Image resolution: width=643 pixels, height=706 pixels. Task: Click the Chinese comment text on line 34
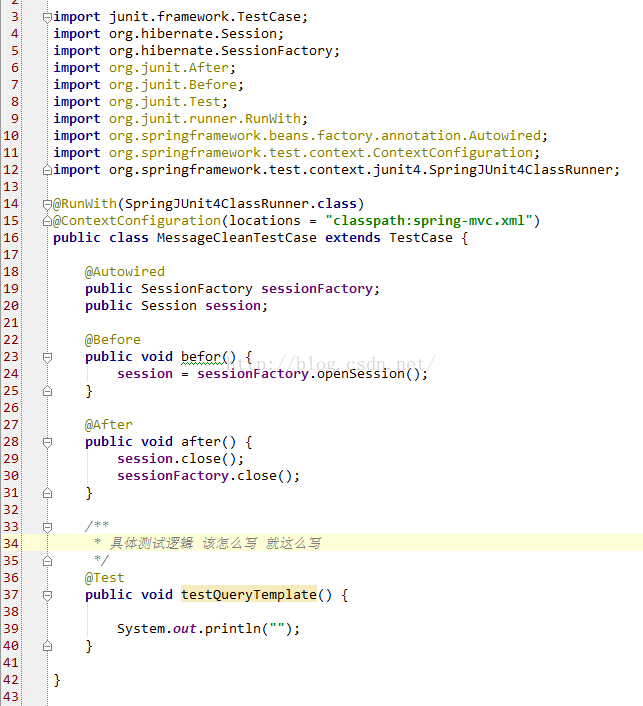(215, 543)
